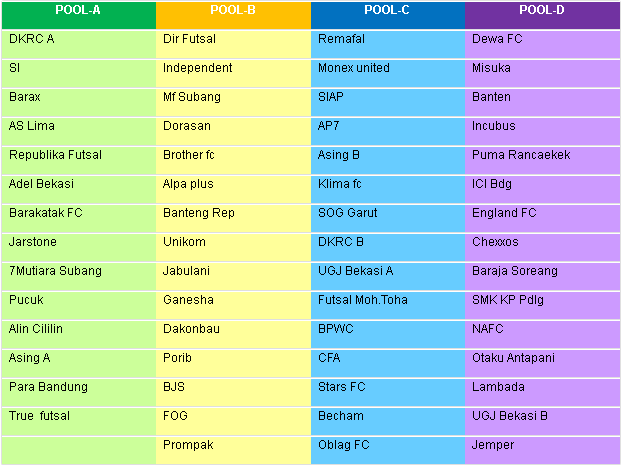Select True futsal cell

click(x=39, y=416)
